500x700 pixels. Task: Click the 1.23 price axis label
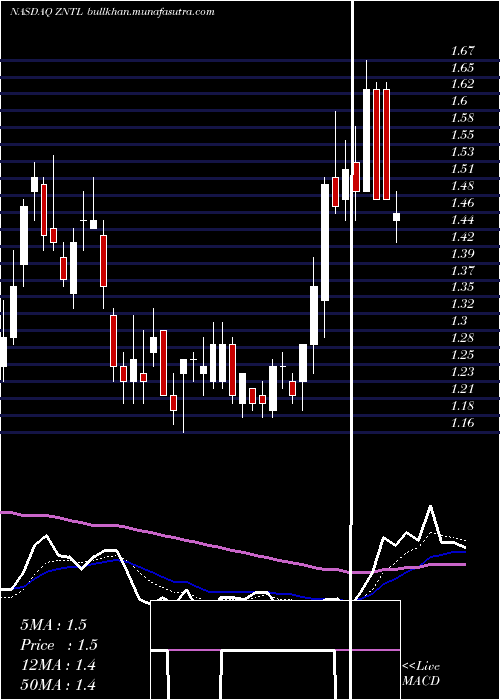click(462, 372)
